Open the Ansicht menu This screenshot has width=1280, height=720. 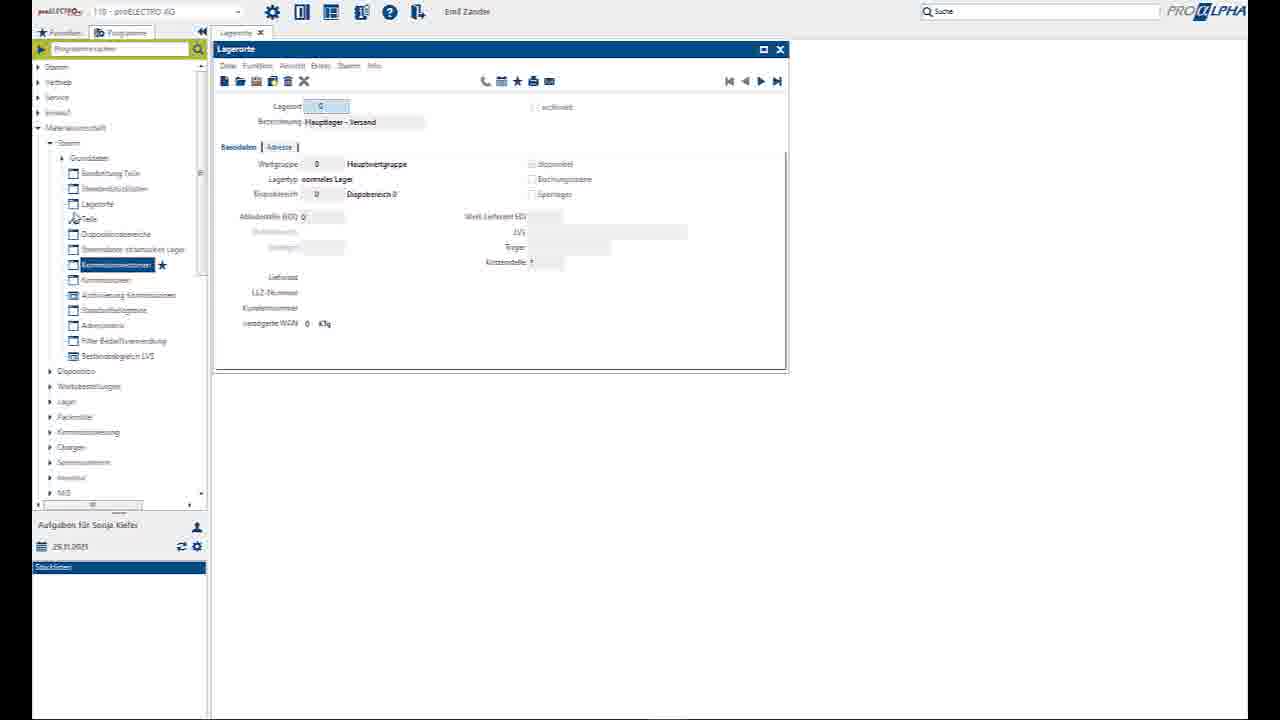point(292,66)
